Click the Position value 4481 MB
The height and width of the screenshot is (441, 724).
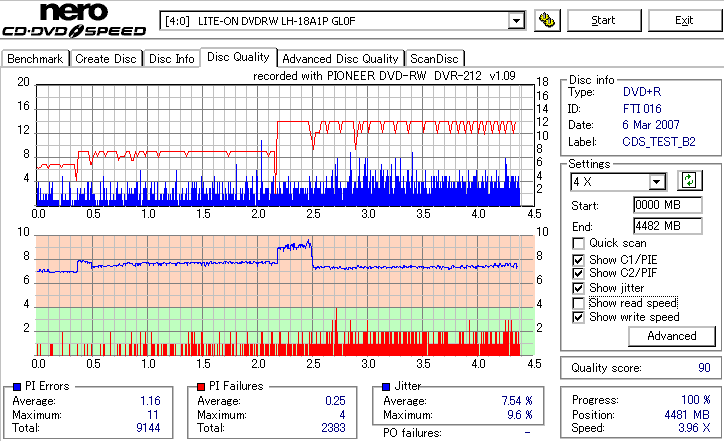tap(688, 415)
